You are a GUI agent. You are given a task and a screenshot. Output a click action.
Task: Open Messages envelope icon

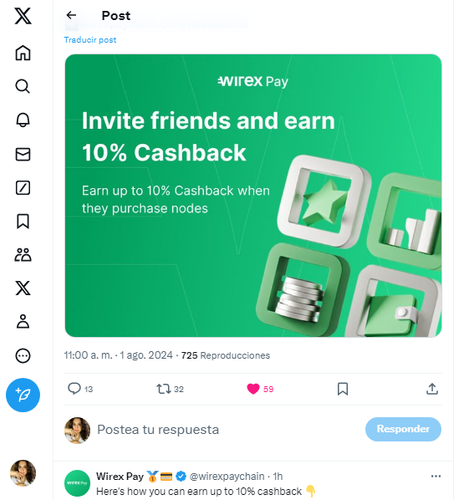[x=23, y=154]
